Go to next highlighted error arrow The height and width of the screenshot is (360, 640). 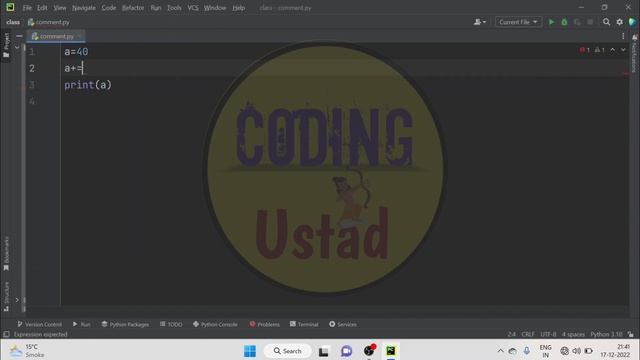tap(623, 50)
